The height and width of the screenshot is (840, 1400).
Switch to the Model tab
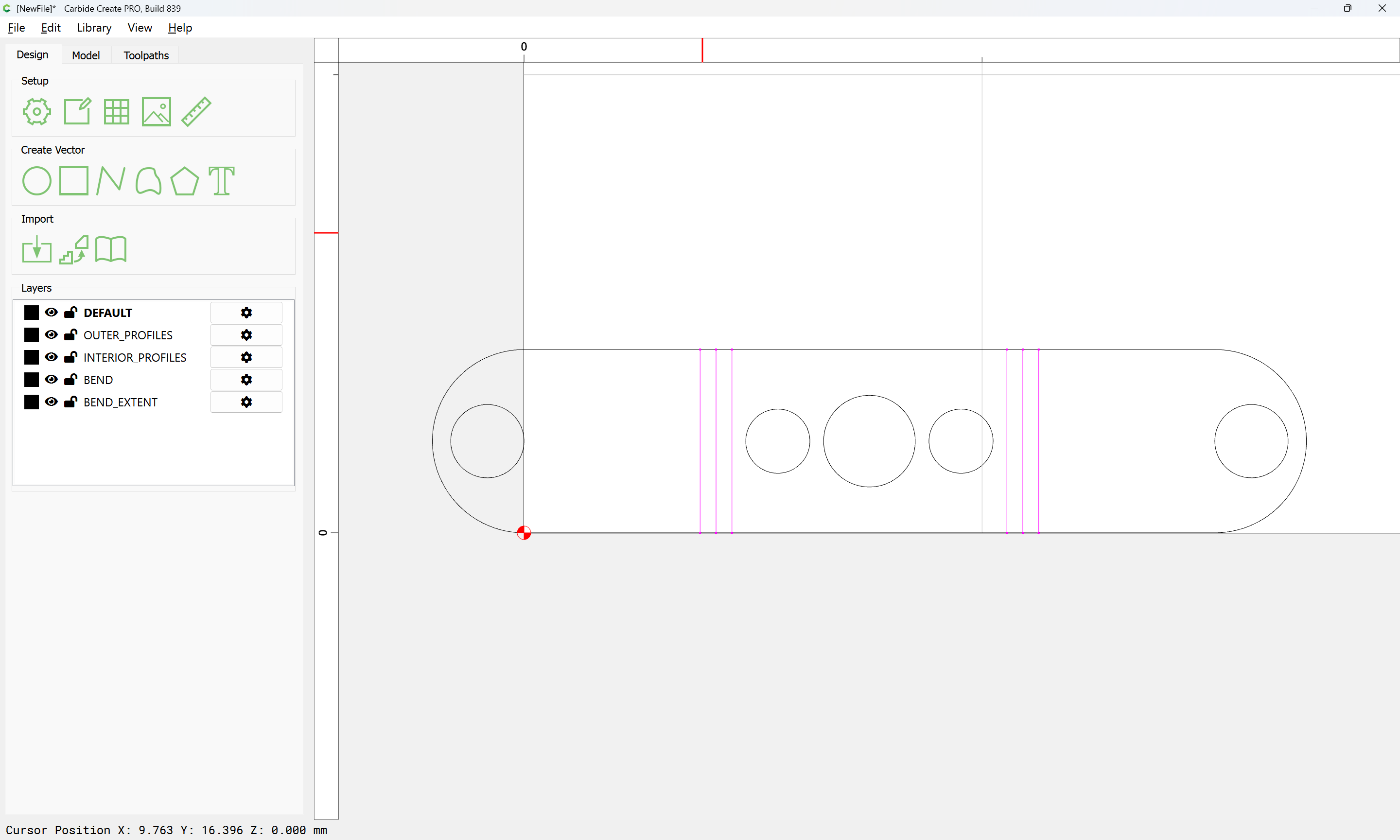[x=86, y=55]
